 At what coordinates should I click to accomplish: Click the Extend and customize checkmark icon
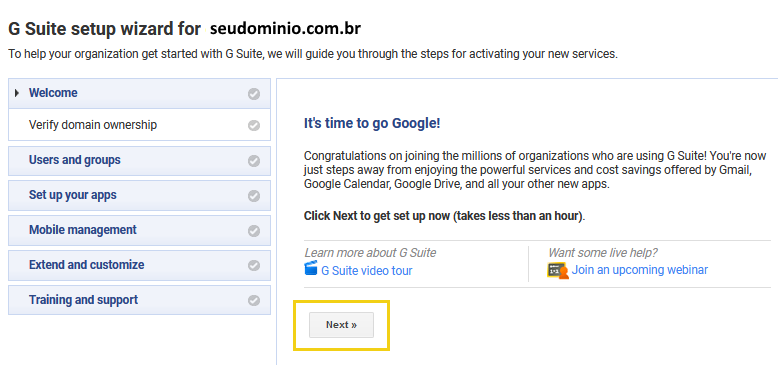(x=254, y=265)
